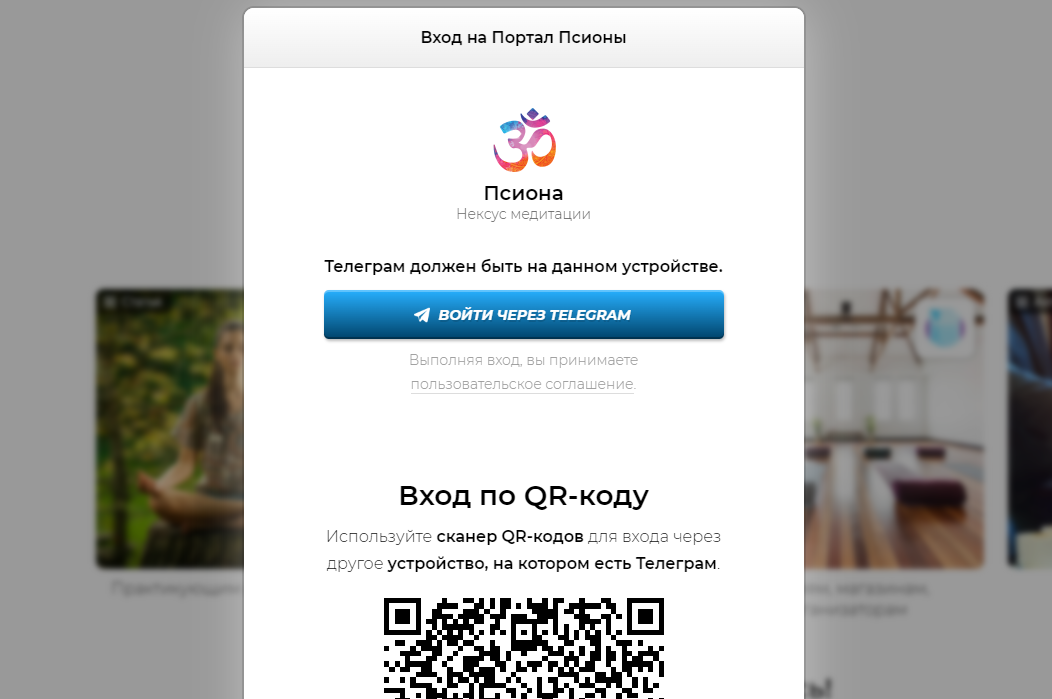Click the Выполняя вход, вы принимаете text

pos(523,360)
